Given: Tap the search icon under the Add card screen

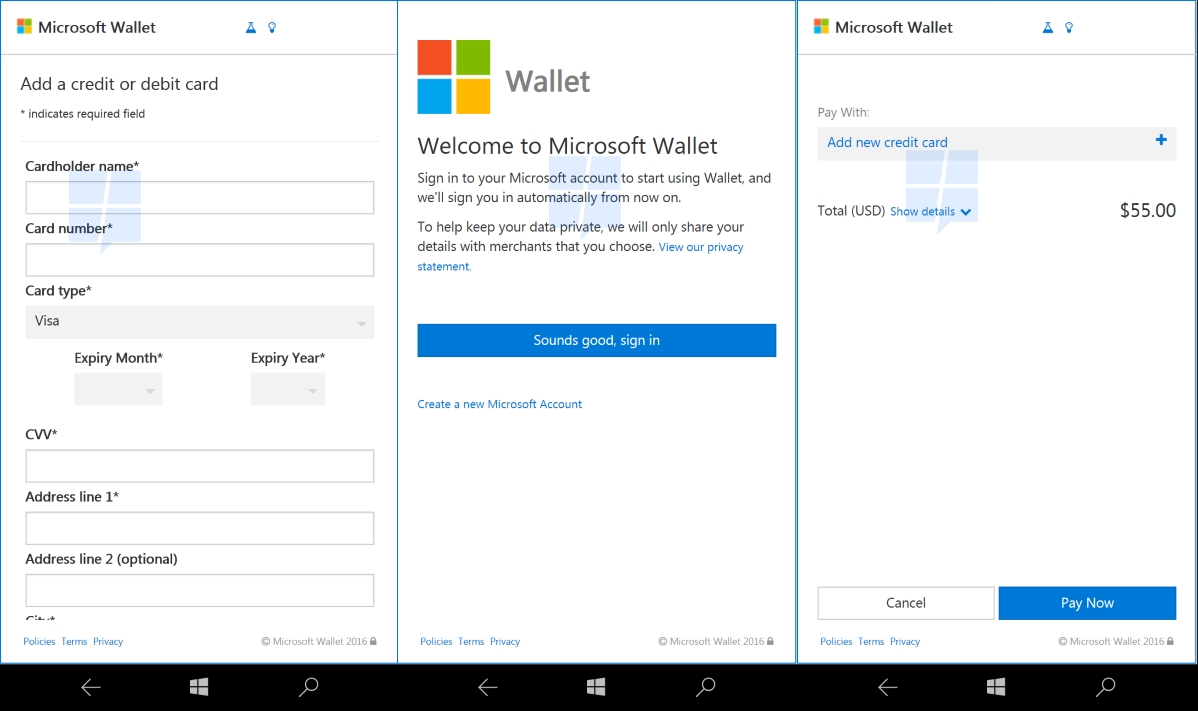Looking at the screenshot, I should (x=309, y=687).
